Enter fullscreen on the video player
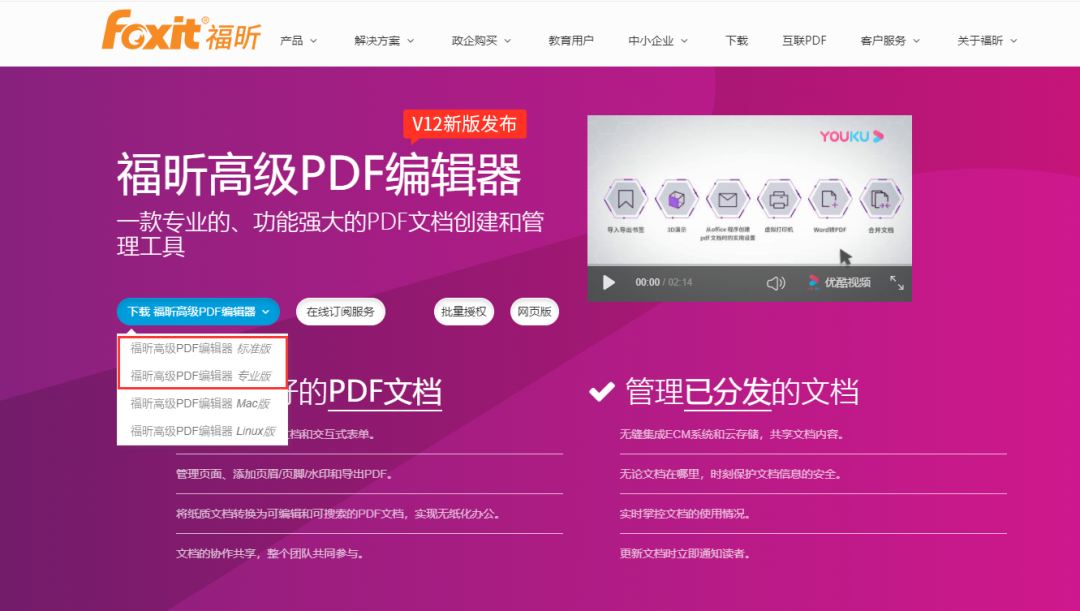Image resolution: width=1080 pixels, height=611 pixels. tap(896, 282)
